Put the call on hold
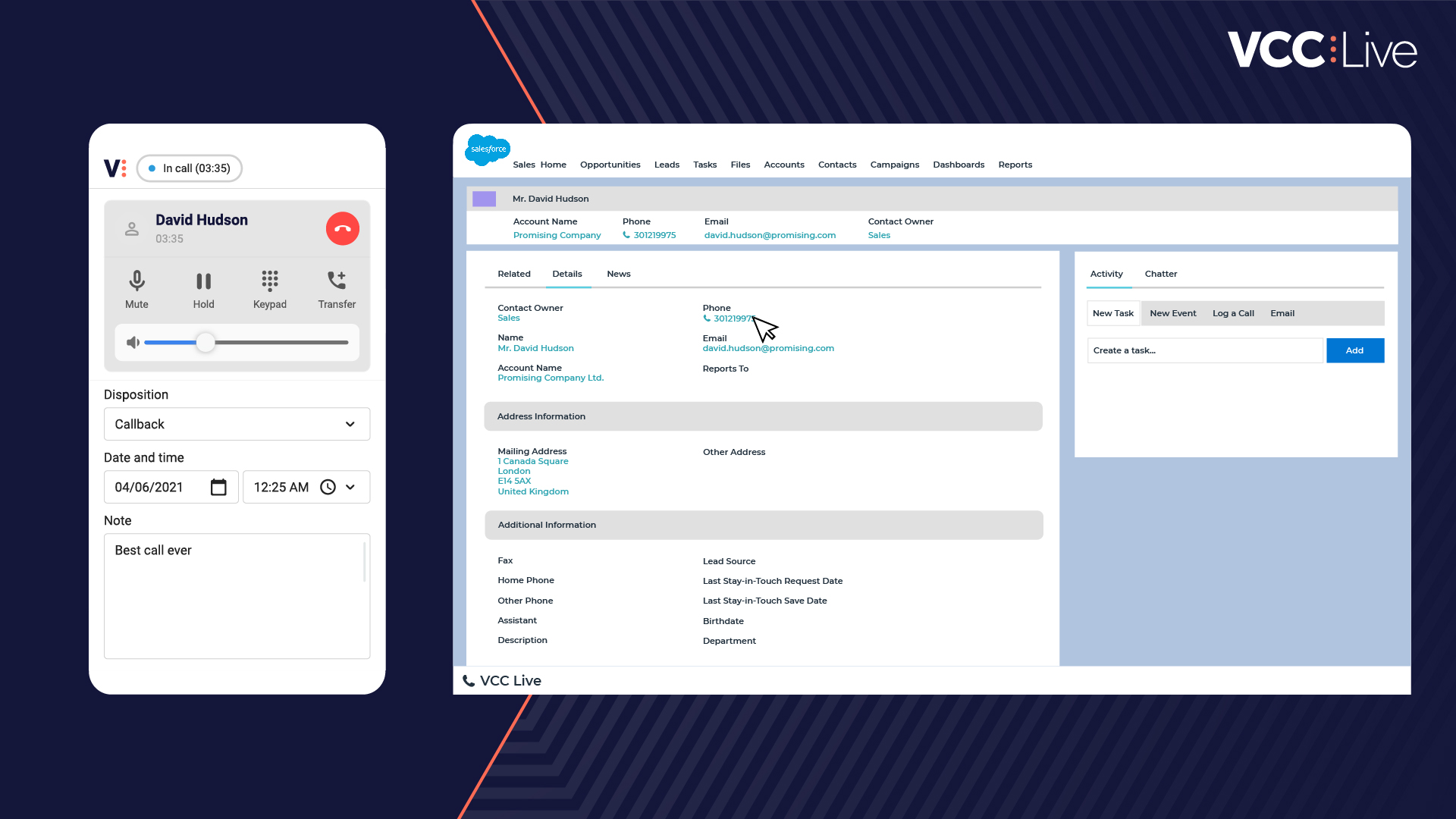1456x819 pixels. pyautogui.click(x=203, y=281)
